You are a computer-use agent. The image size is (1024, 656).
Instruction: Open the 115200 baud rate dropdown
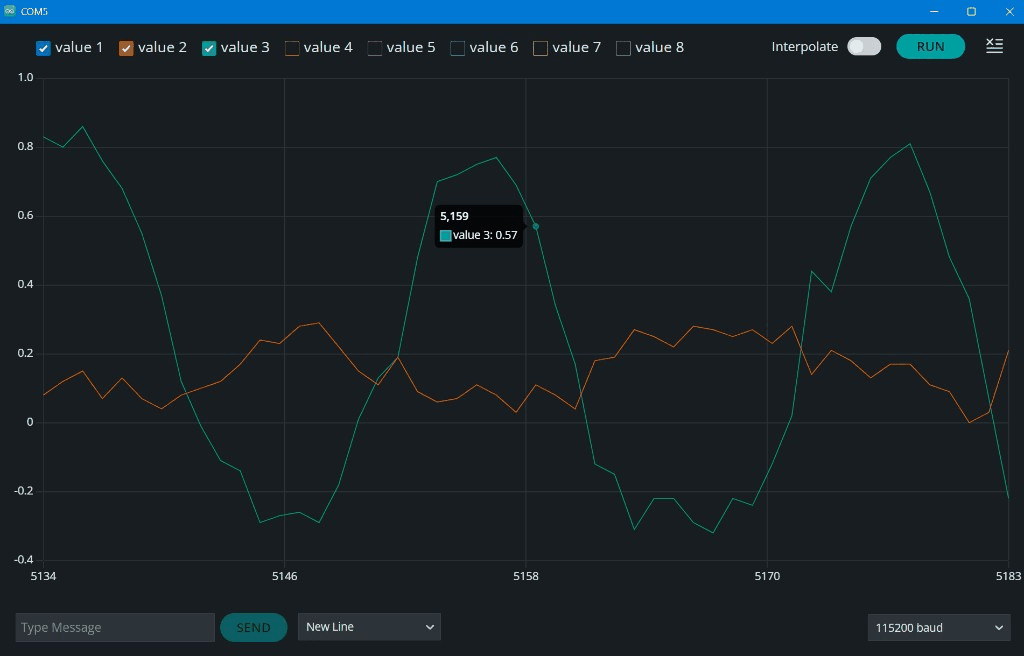[x=938, y=627]
